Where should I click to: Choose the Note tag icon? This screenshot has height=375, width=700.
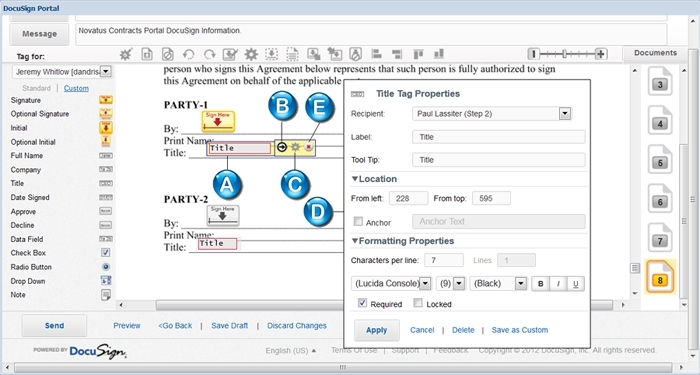point(106,295)
